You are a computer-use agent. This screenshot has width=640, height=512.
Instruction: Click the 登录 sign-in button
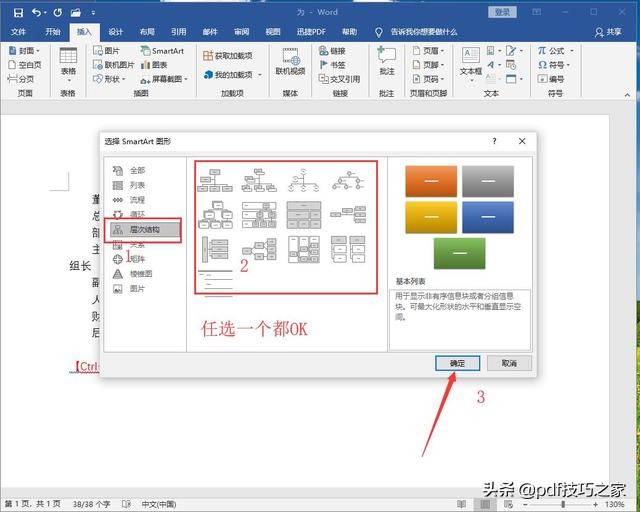point(502,12)
